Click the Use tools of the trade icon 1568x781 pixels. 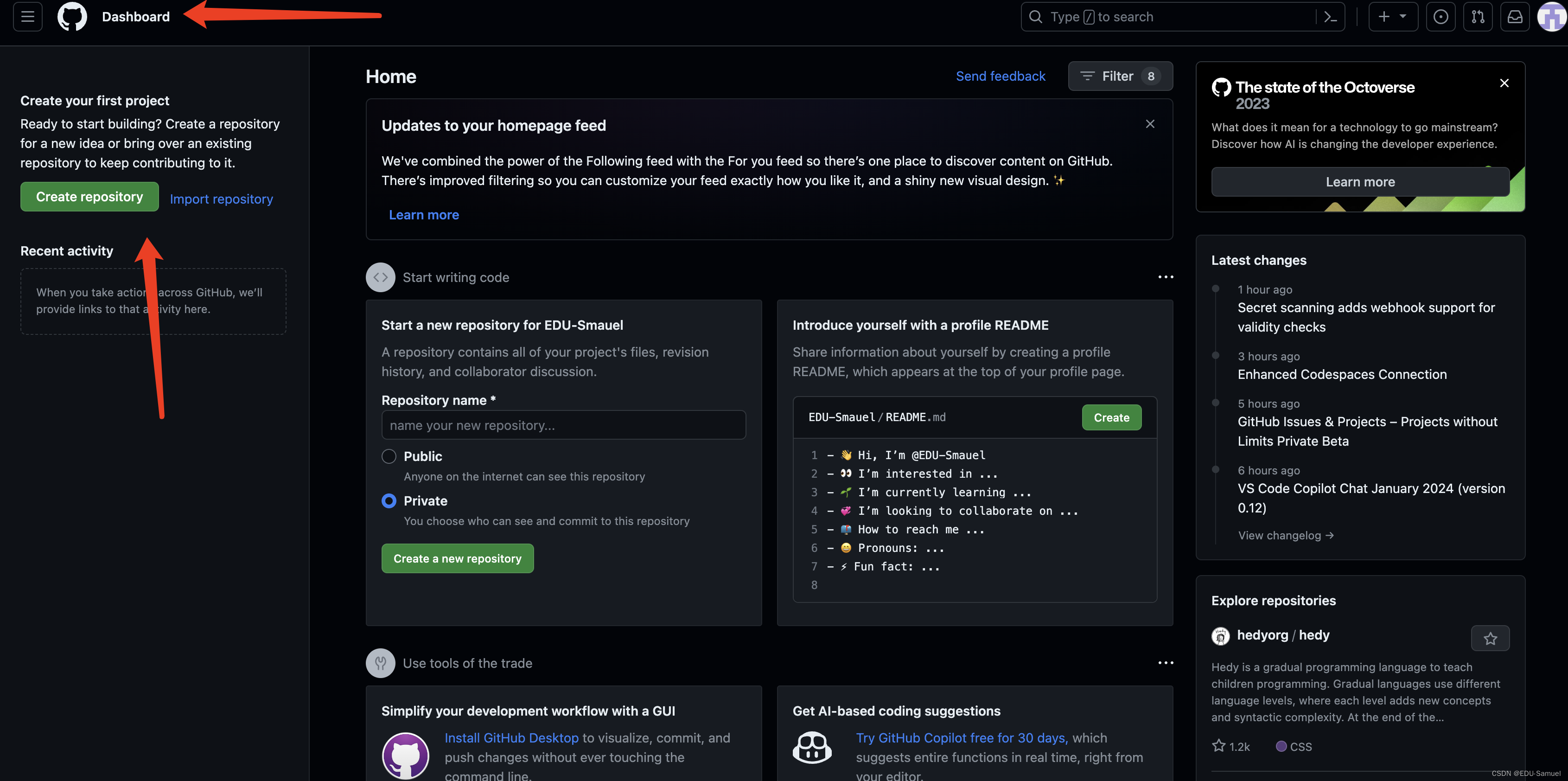381,664
